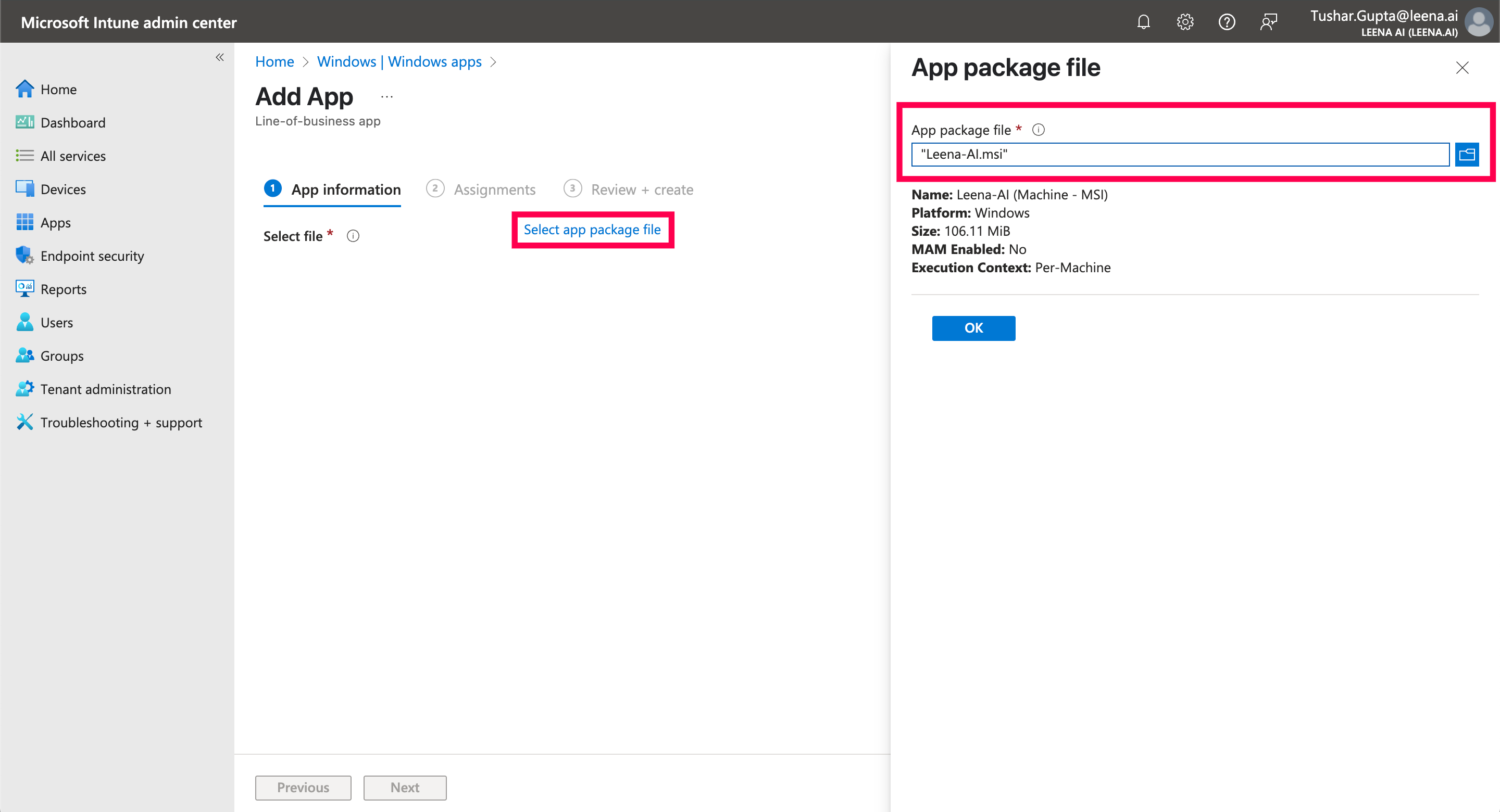Switch to the Assignments step tab

pyautogui.click(x=494, y=190)
